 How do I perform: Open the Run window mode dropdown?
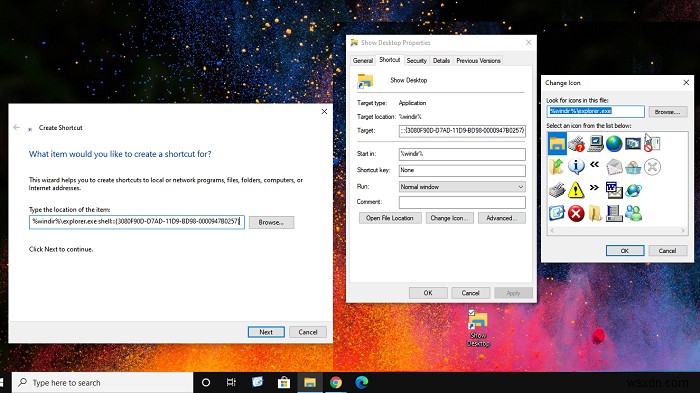[x=462, y=187]
